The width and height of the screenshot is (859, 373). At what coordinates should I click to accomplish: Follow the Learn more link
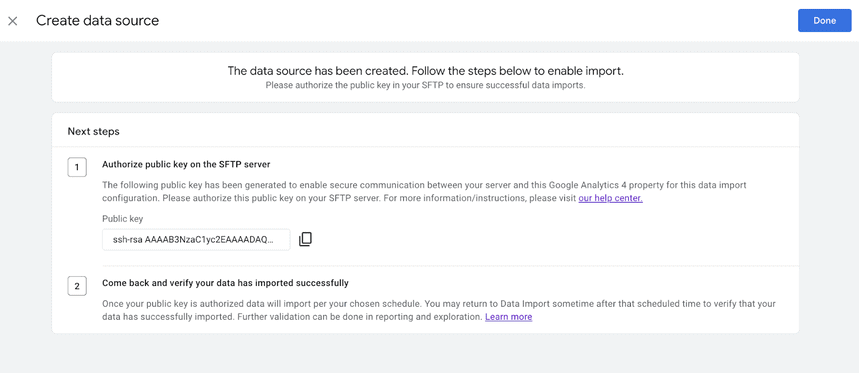[508, 317]
